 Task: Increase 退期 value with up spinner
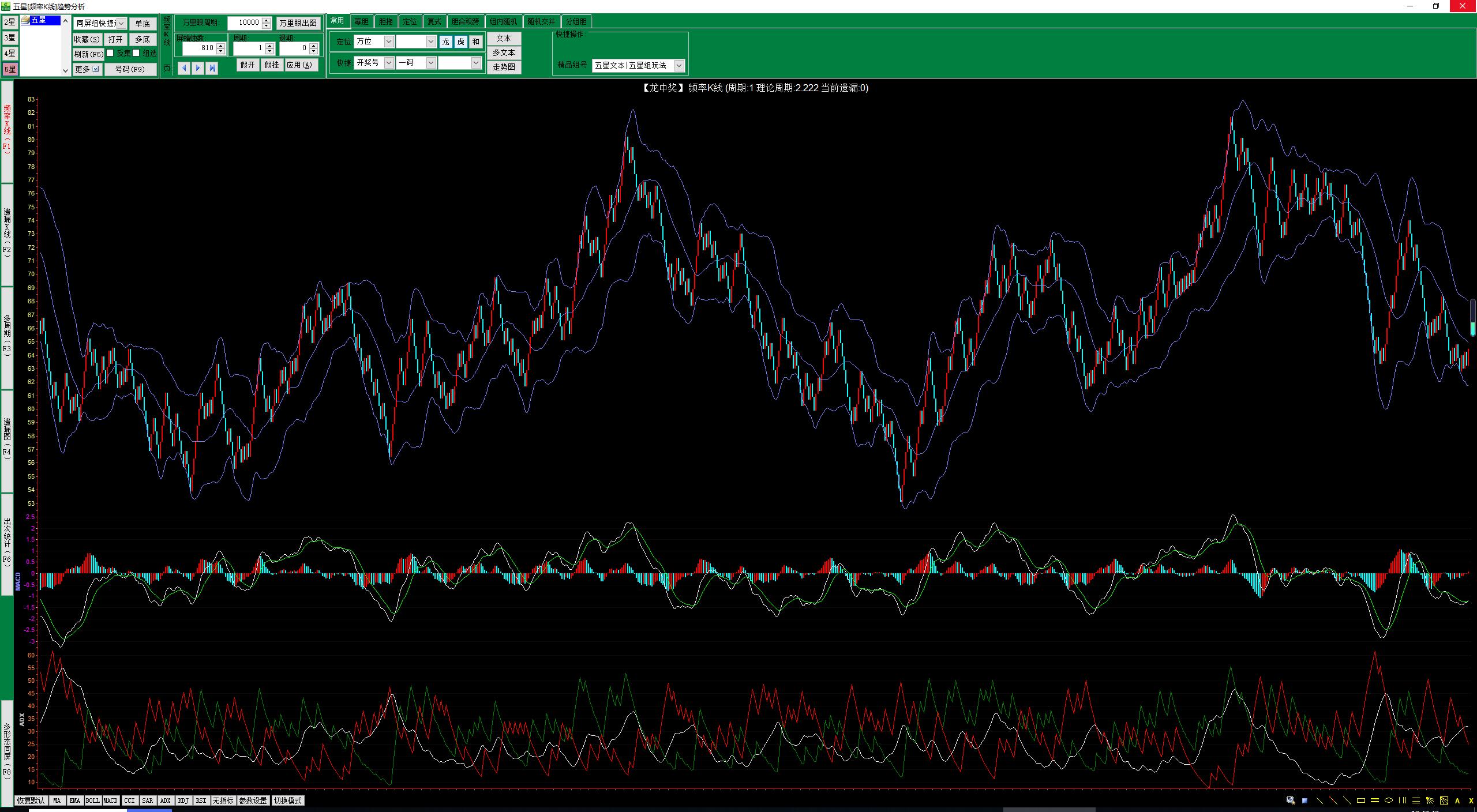coord(314,45)
